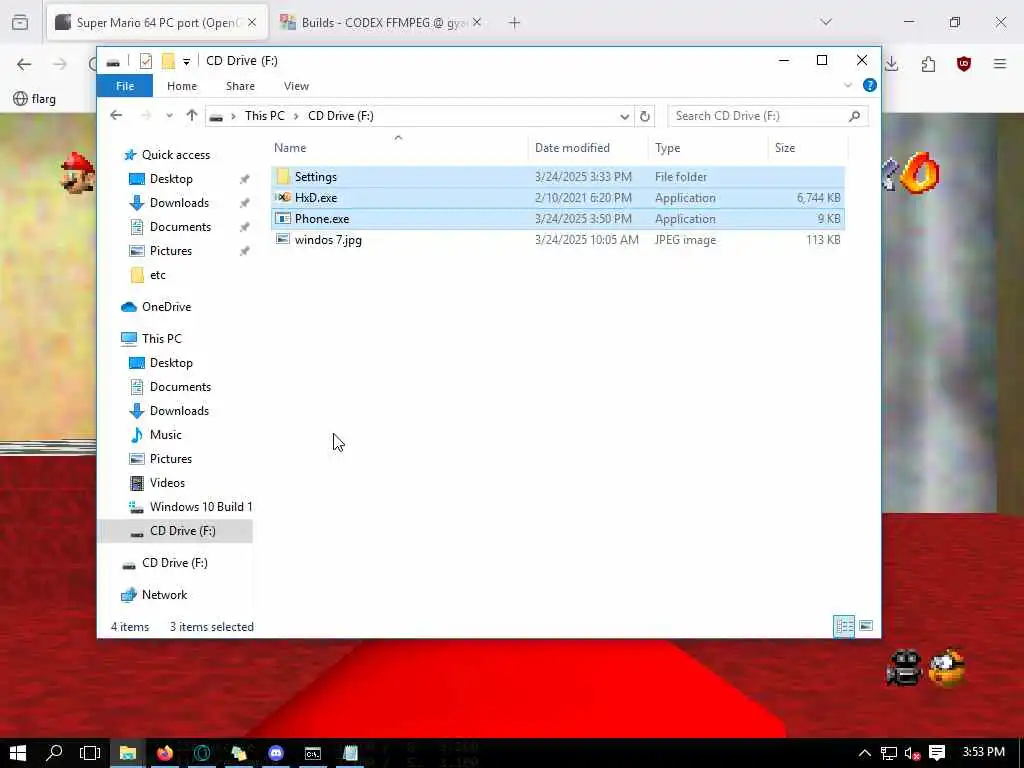Select OneDrive in navigation pane
The height and width of the screenshot is (768, 1024).
166,306
